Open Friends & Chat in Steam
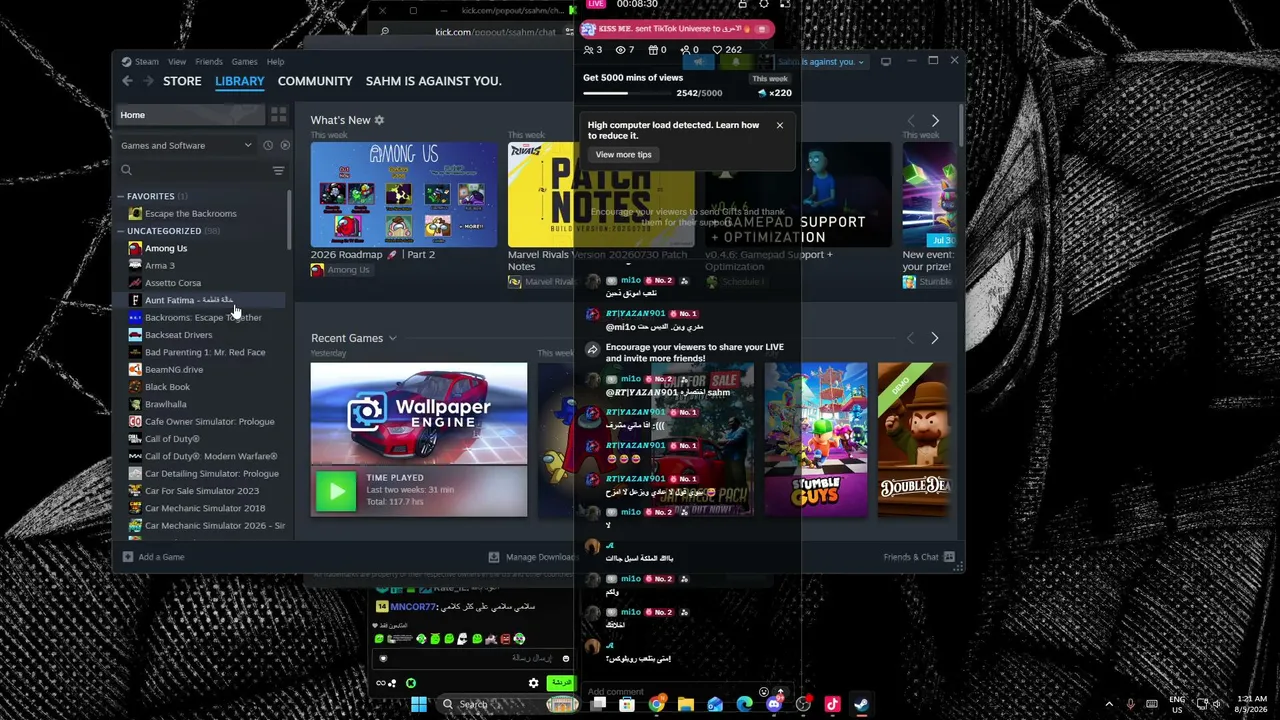This screenshot has height=720, width=1280. pyautogui.click(x=919, y=557)
